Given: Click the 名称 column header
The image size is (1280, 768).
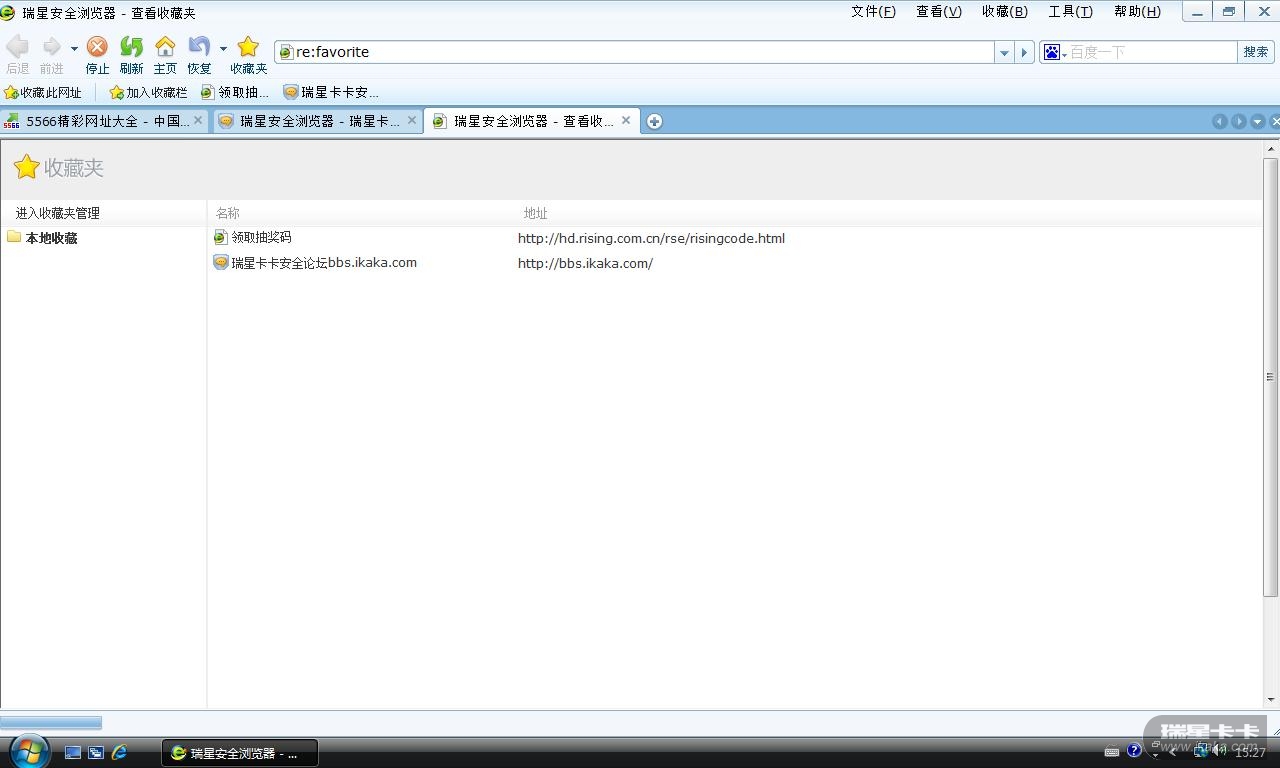Looking at the screenshot, I should [x=228, y=213].
